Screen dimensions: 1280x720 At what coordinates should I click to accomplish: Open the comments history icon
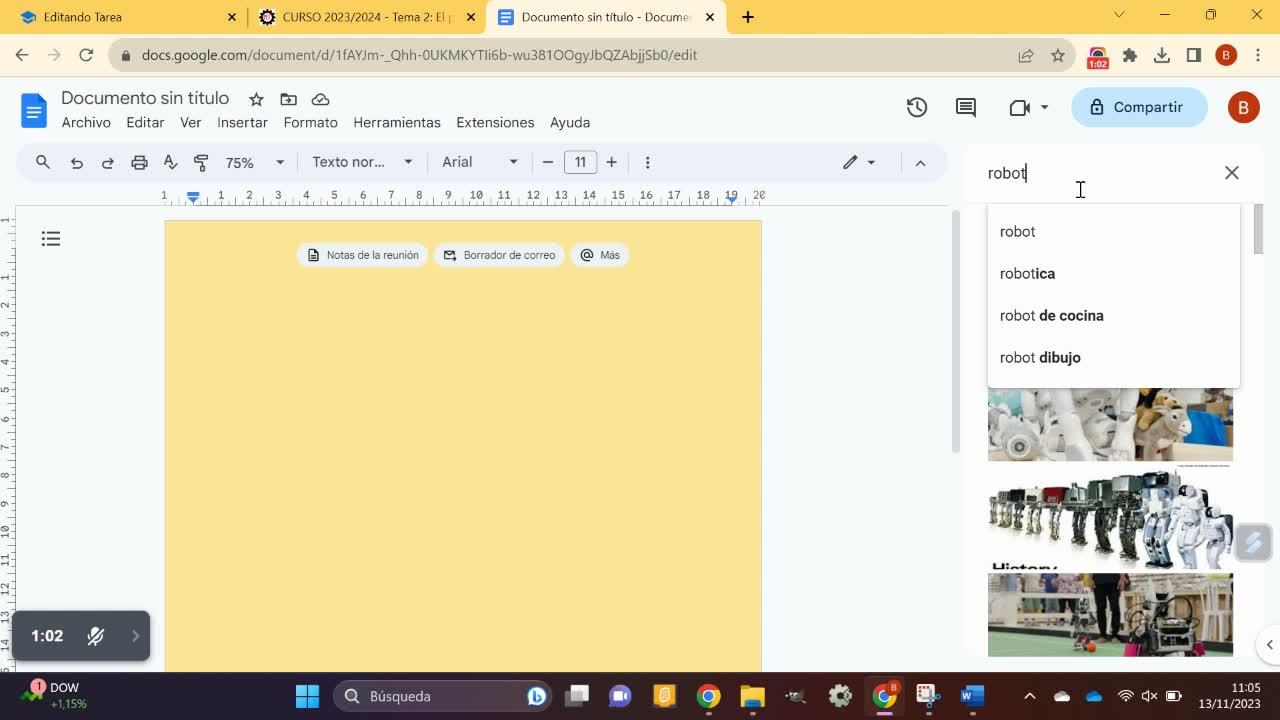[966, 107]
